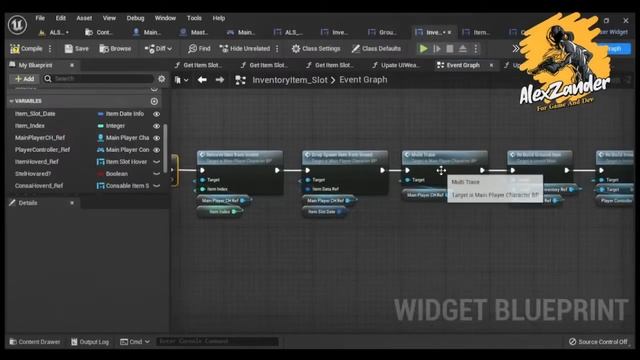640x360 pixels.
Task: Click the Eject button
Action: [x=462, y=49]
